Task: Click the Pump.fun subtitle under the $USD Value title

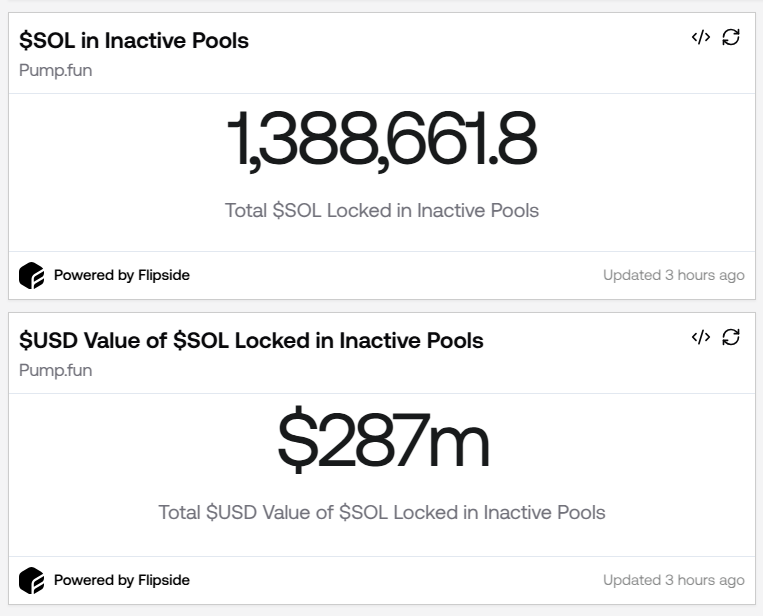Action: coord(56,370)
